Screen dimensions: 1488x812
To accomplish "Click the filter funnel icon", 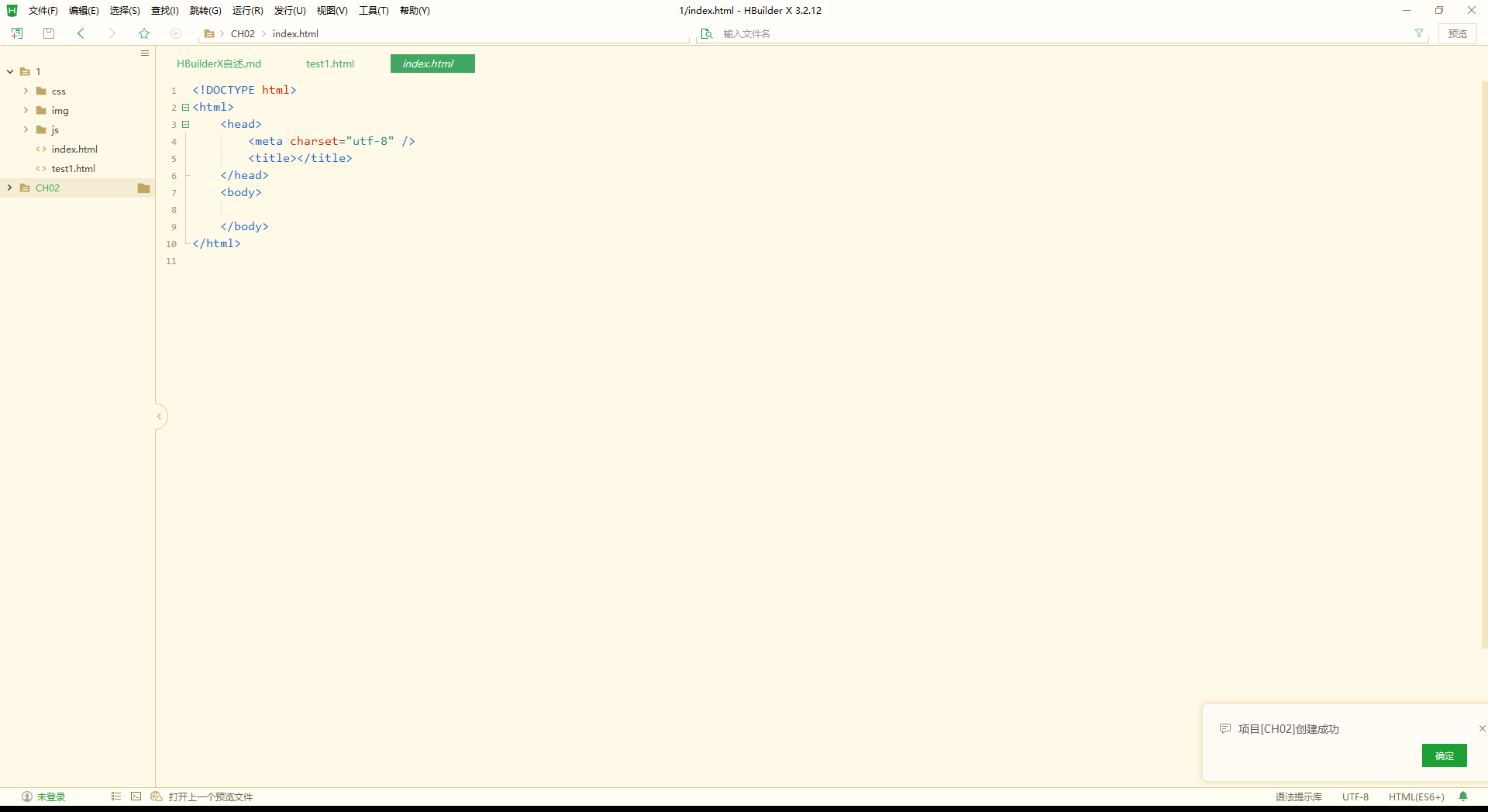I will pyautogui.click(x=1419, y=33).
